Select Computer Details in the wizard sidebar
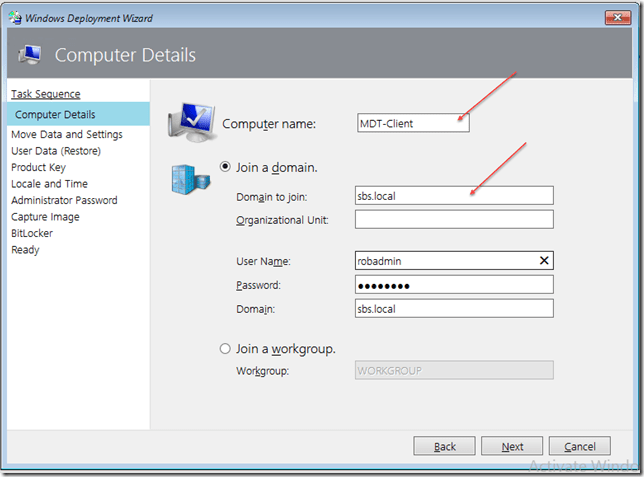The image size is (644, 477). point(55,114)
